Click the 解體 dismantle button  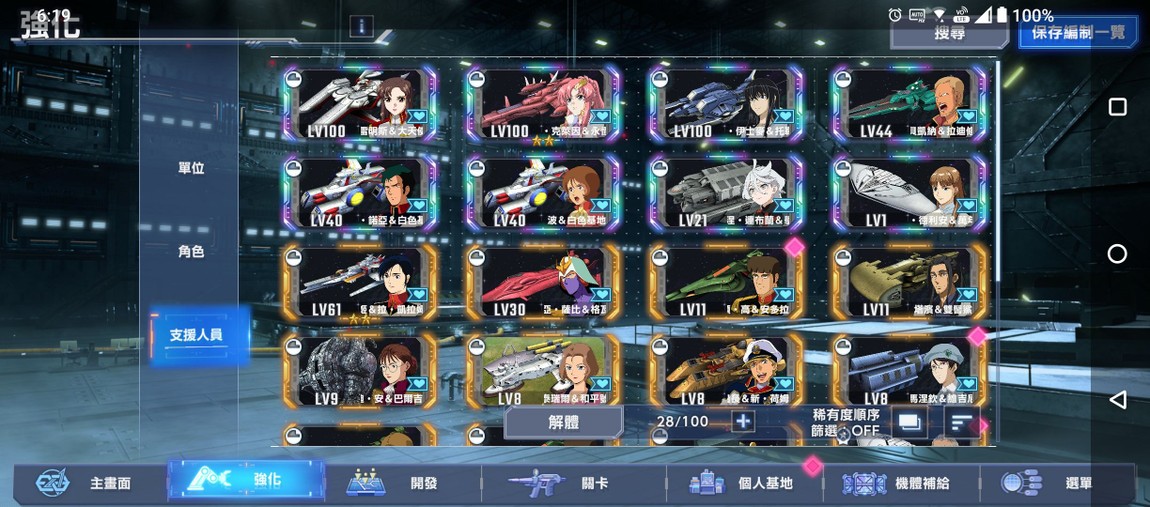[x=564, y=423]
